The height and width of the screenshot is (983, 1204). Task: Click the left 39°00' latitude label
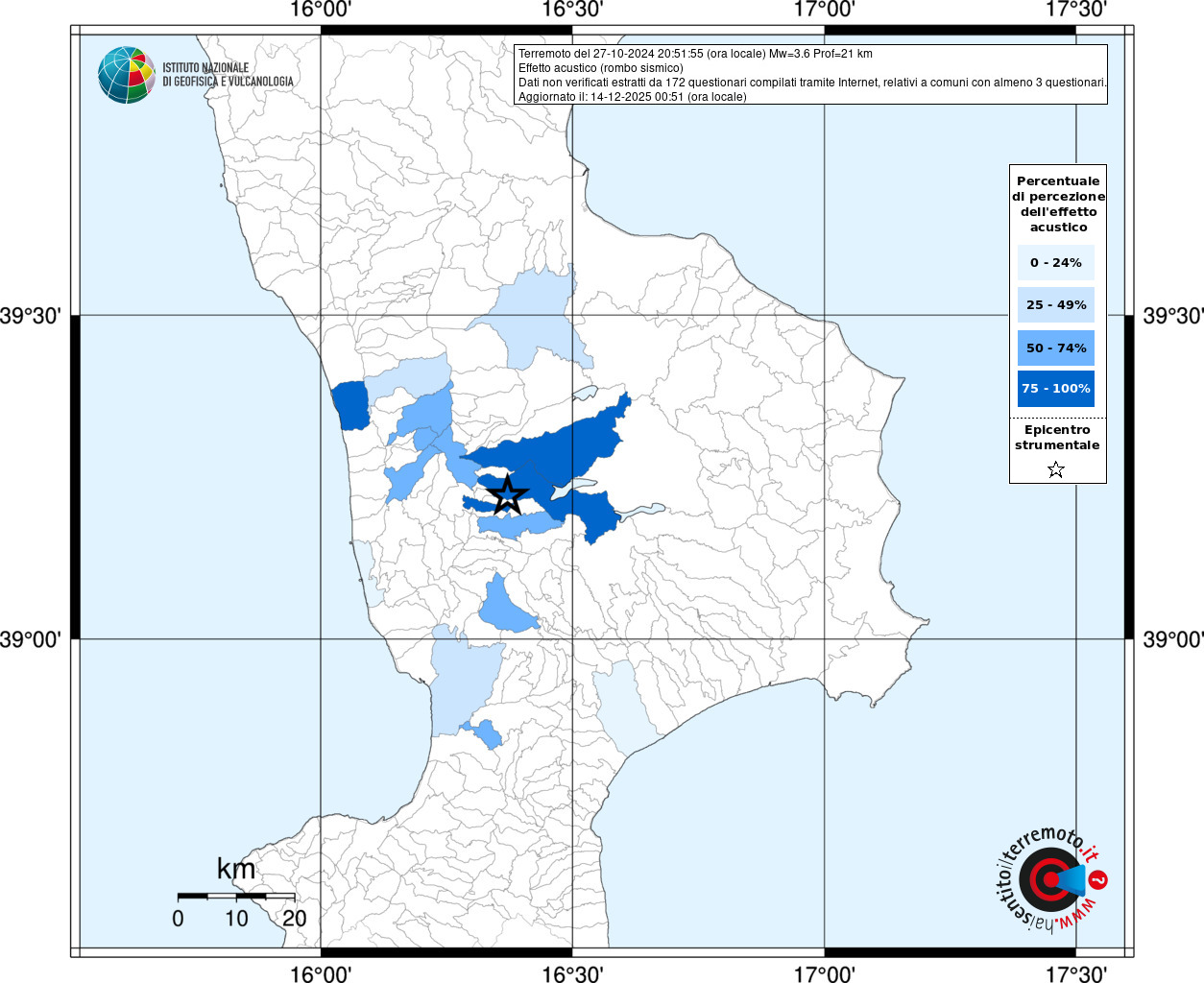coord(31,639)
